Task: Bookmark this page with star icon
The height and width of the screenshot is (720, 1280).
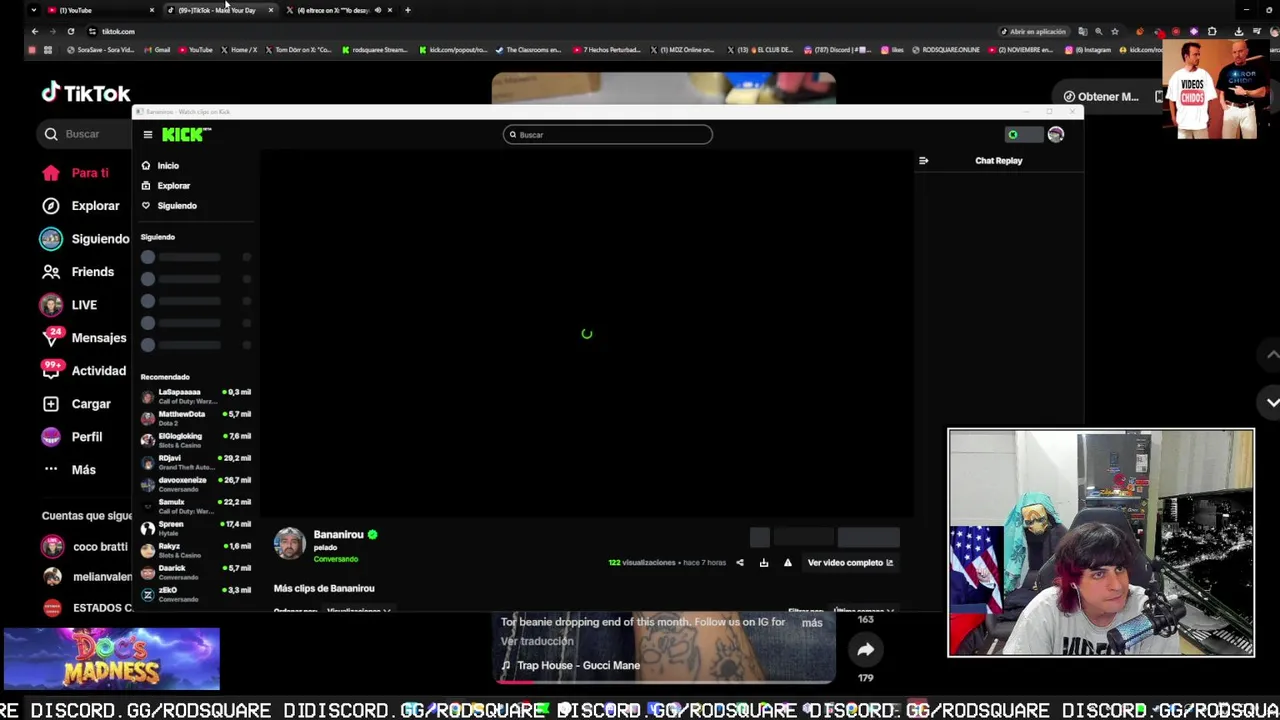Action: click(1115, 31)
